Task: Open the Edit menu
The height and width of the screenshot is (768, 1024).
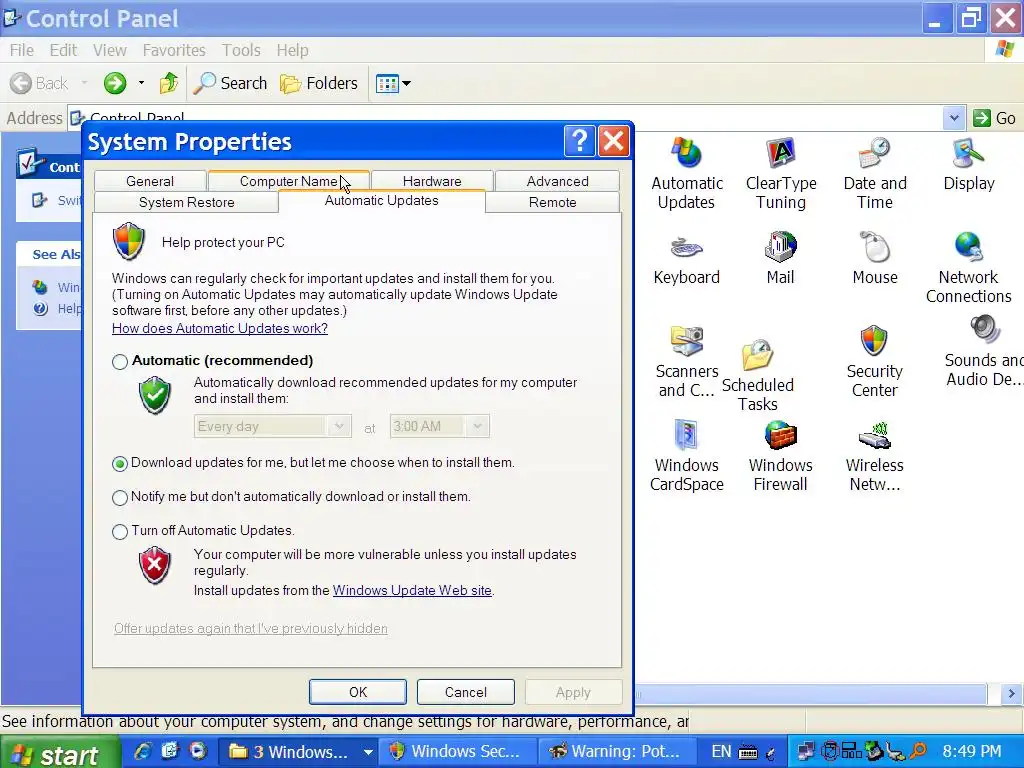Action: click(x=63, y=50)
